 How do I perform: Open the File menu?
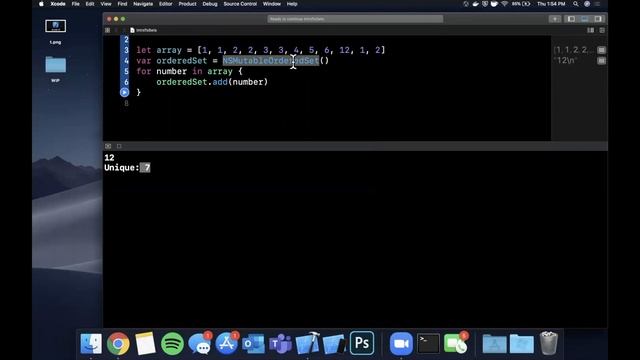tap(76, 4)
